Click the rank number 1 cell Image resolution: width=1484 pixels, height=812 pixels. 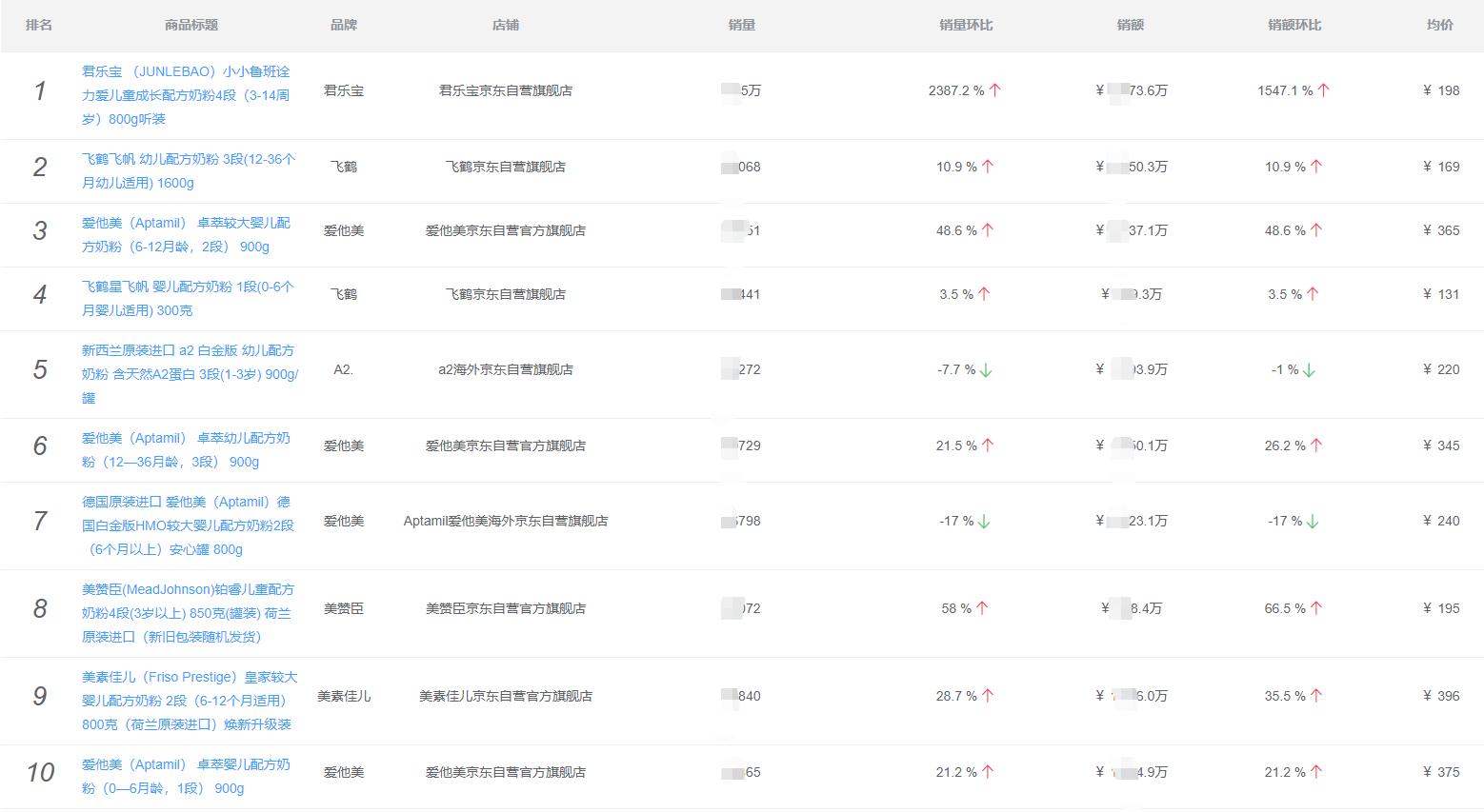39,91
